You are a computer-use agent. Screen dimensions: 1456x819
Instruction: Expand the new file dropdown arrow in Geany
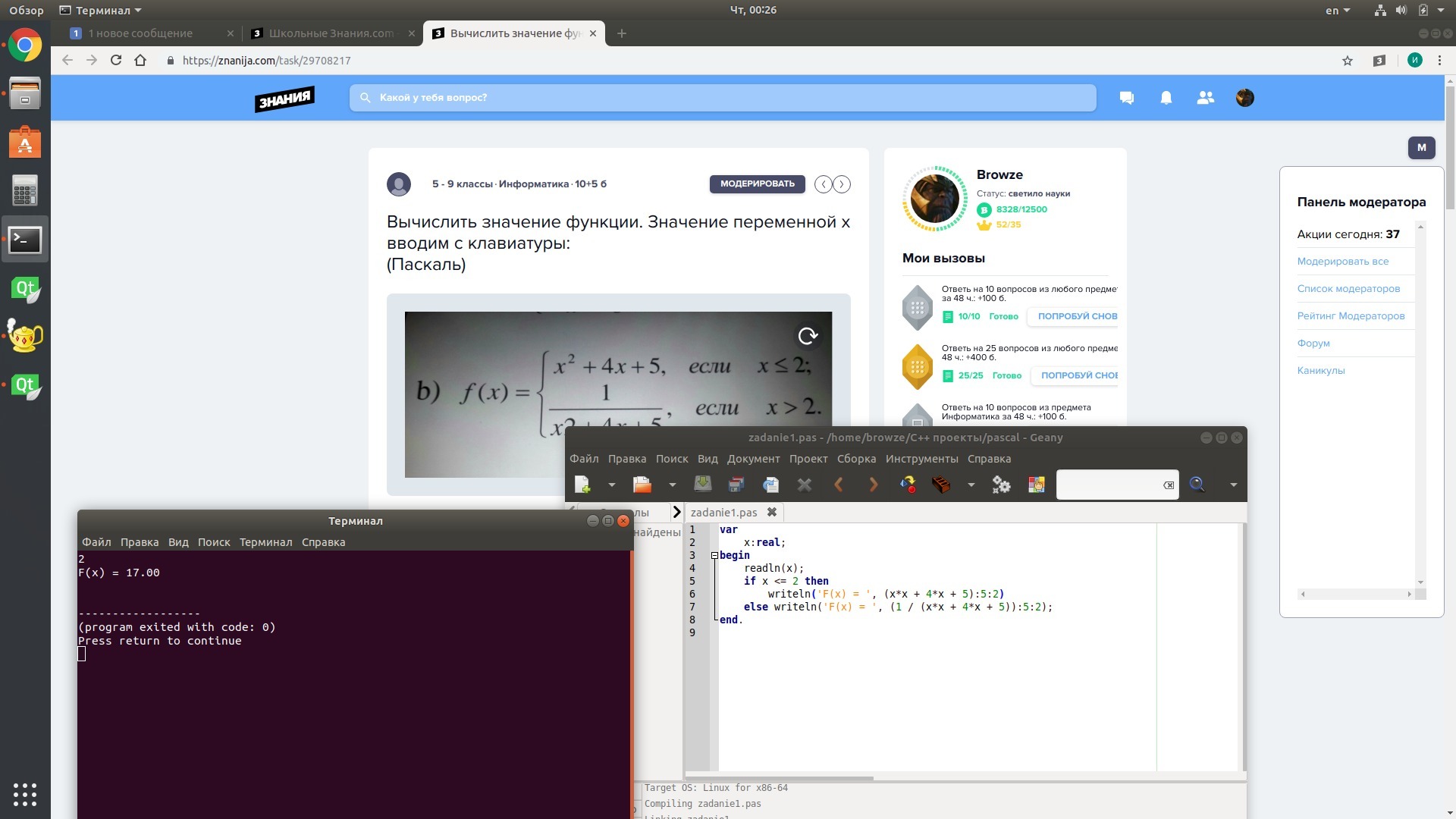[x=611, y=485]
